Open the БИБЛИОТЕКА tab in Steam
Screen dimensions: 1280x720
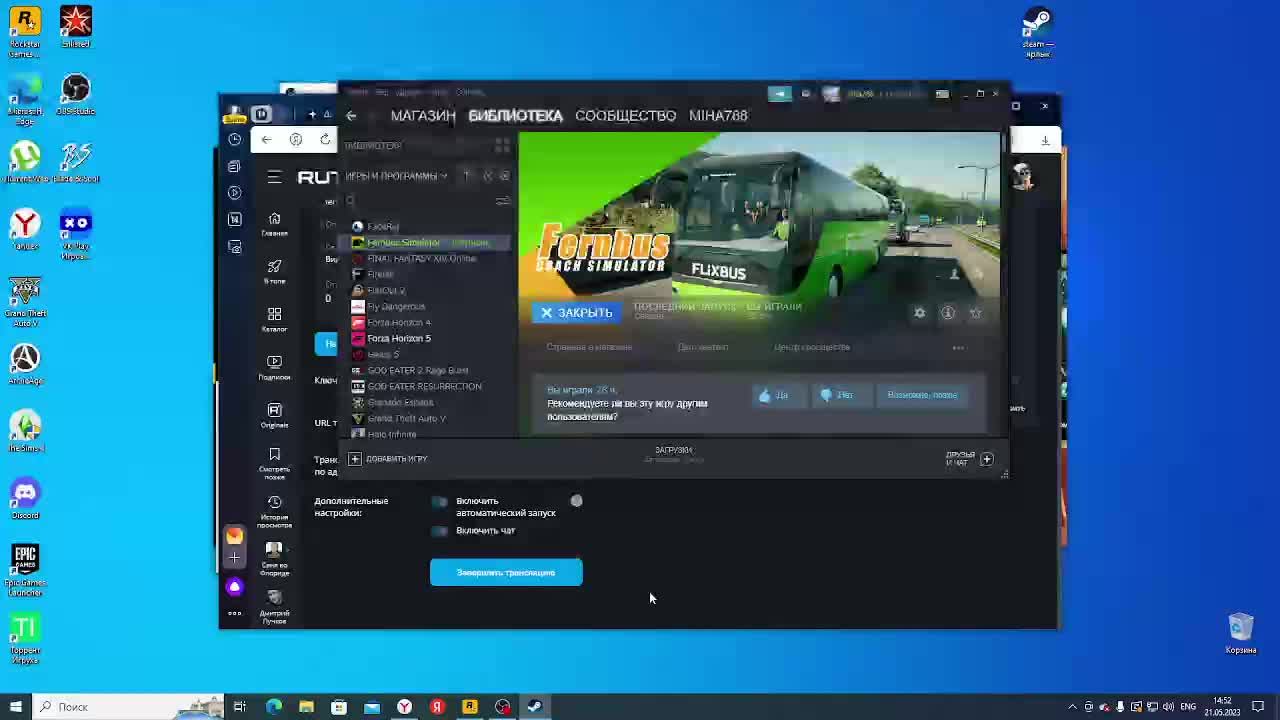[515, 115]
